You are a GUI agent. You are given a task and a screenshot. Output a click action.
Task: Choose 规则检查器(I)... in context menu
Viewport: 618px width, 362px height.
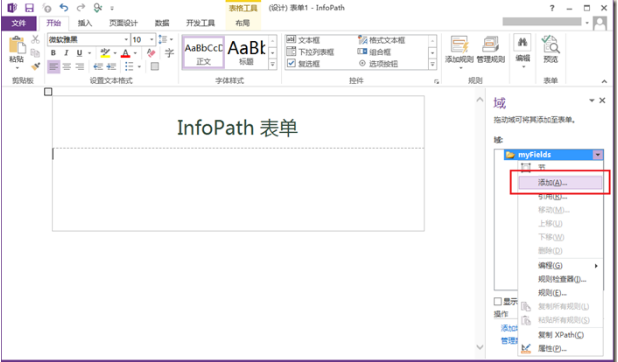[x=560, y=279]
